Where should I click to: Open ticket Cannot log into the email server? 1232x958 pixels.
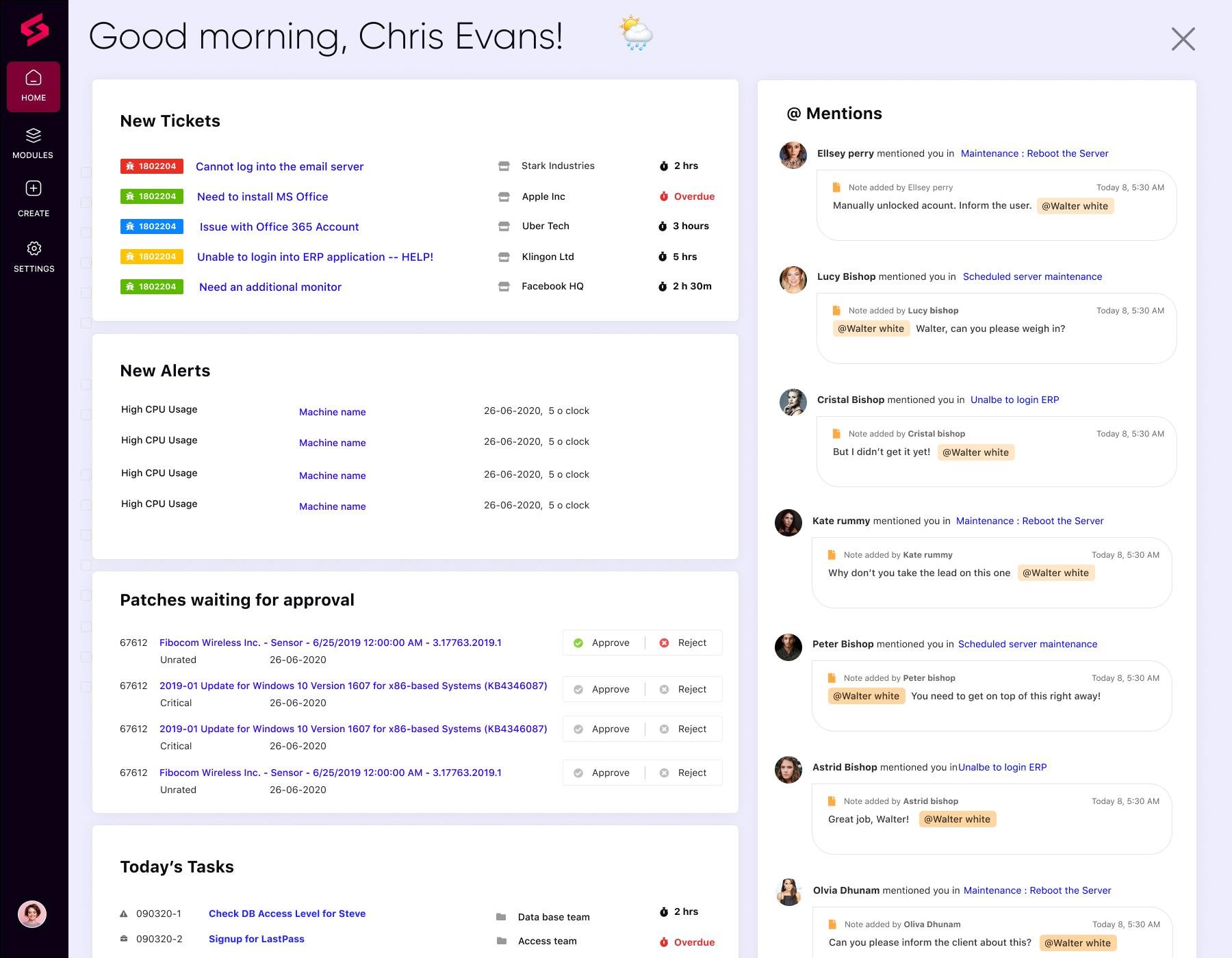(279, 166)
